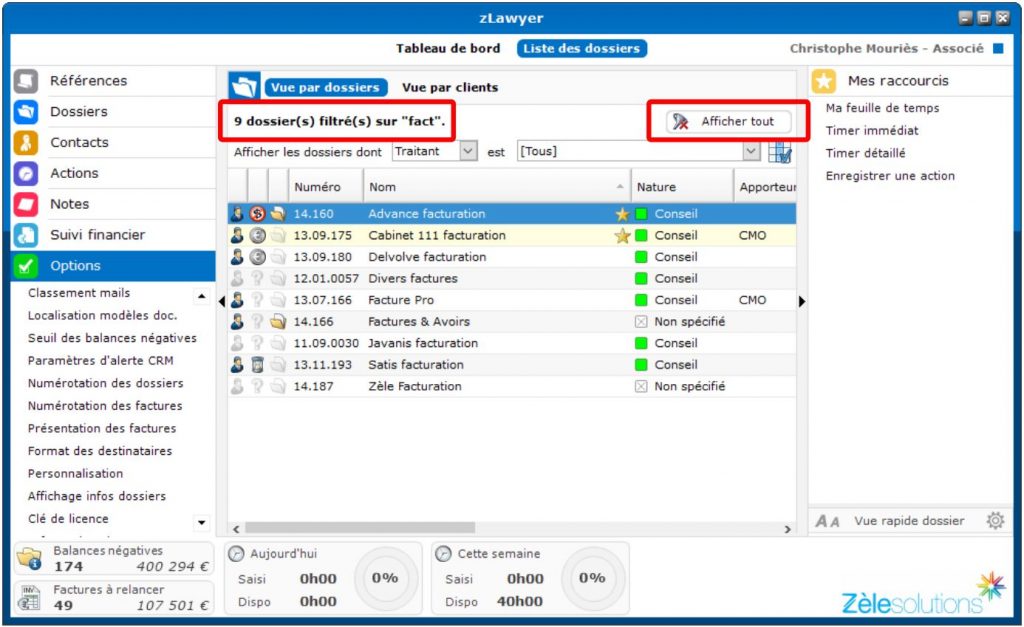Open Suivi financier icon in sidebar
Screen dimensions: 1024x627
pyautogui.click(x=26, y=235)
